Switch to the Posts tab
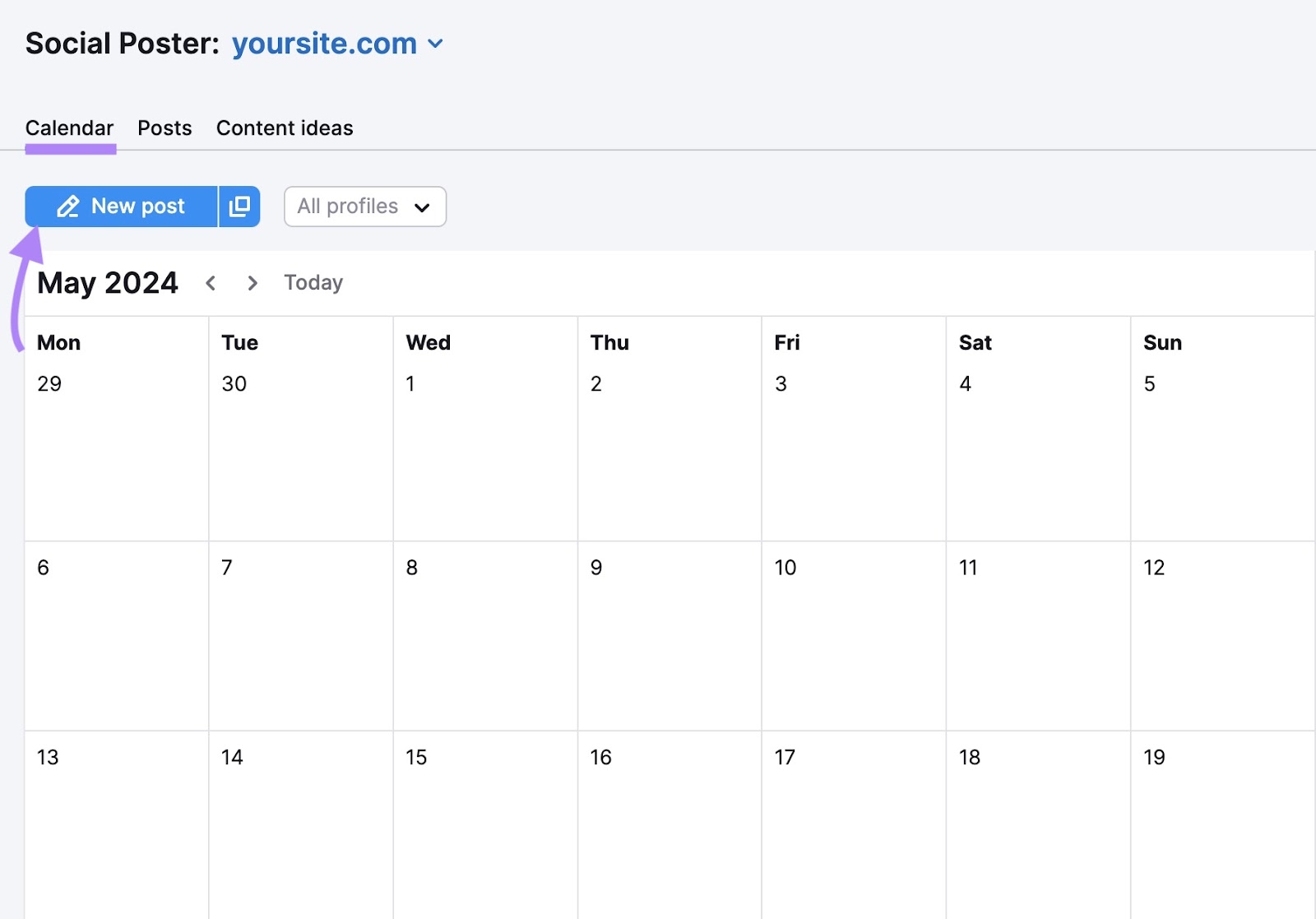 (164, 128)
